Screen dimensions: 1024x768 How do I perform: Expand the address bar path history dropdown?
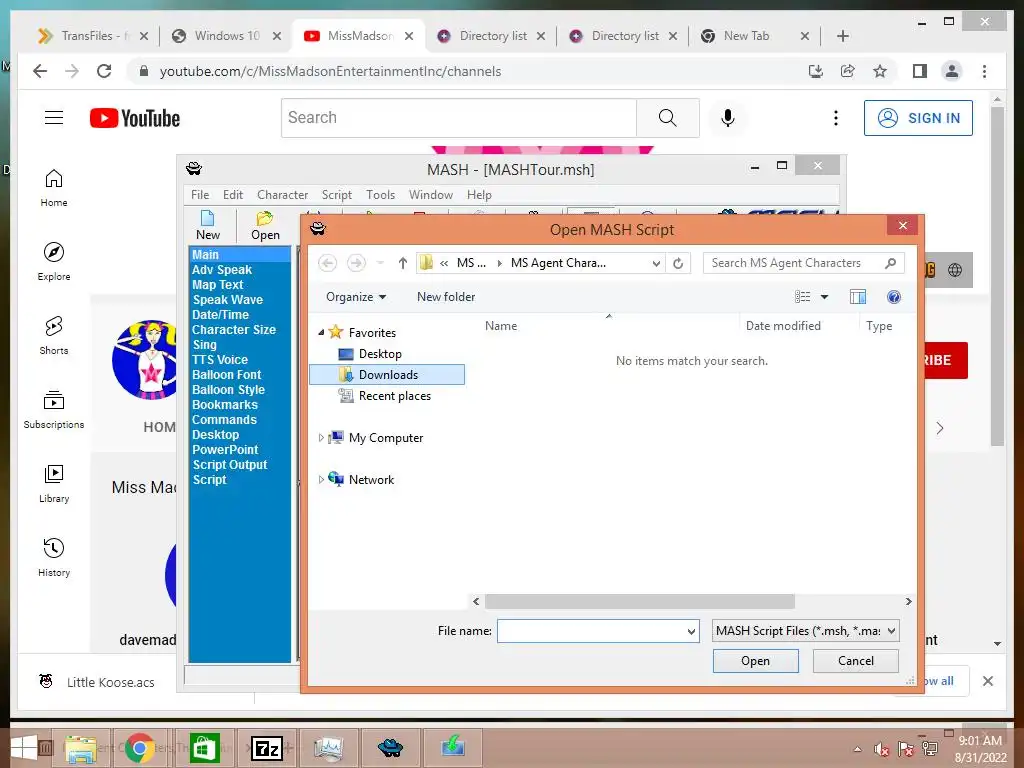656,263
